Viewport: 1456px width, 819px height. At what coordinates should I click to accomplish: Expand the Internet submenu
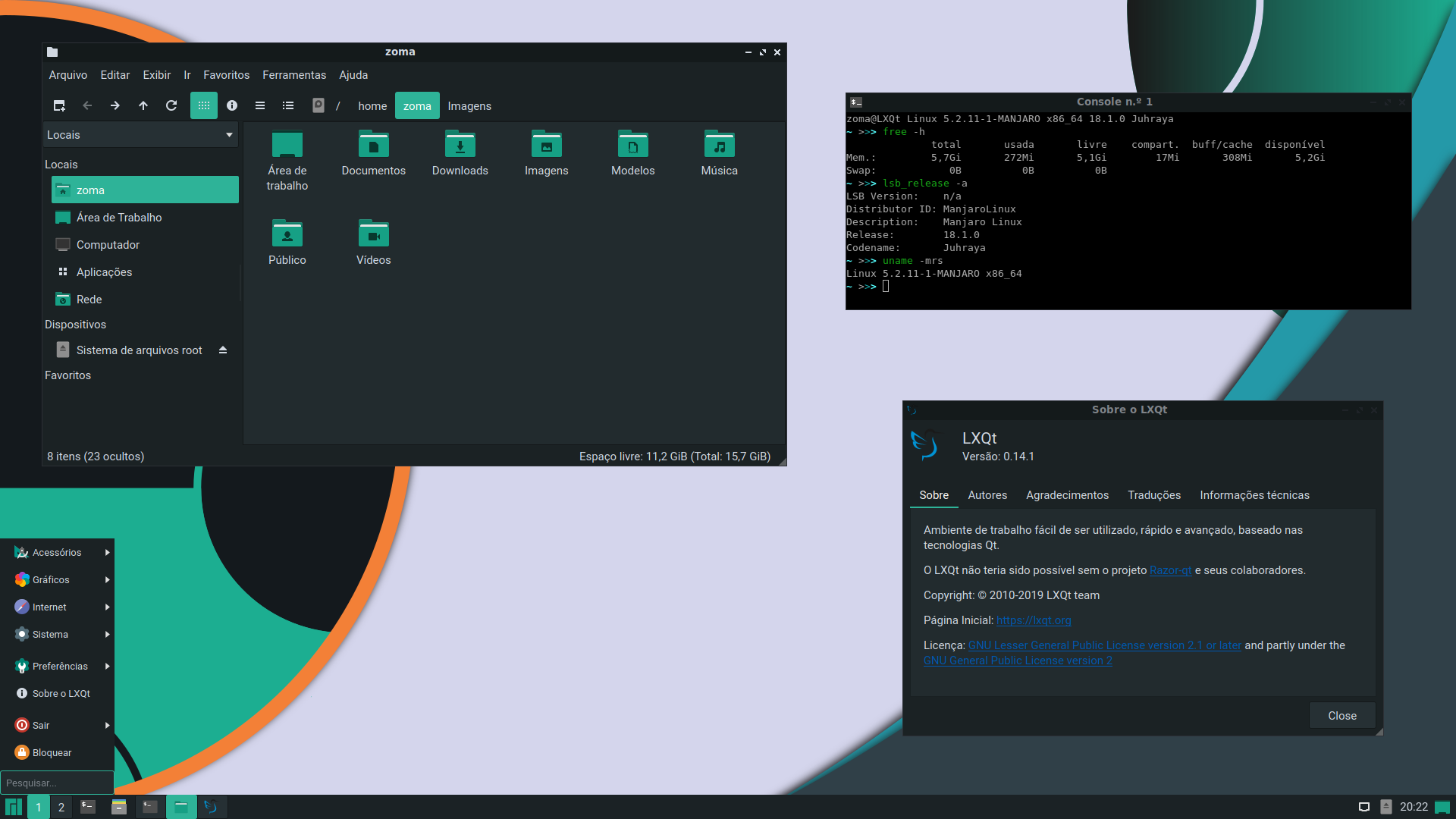(x=58, y=607)
